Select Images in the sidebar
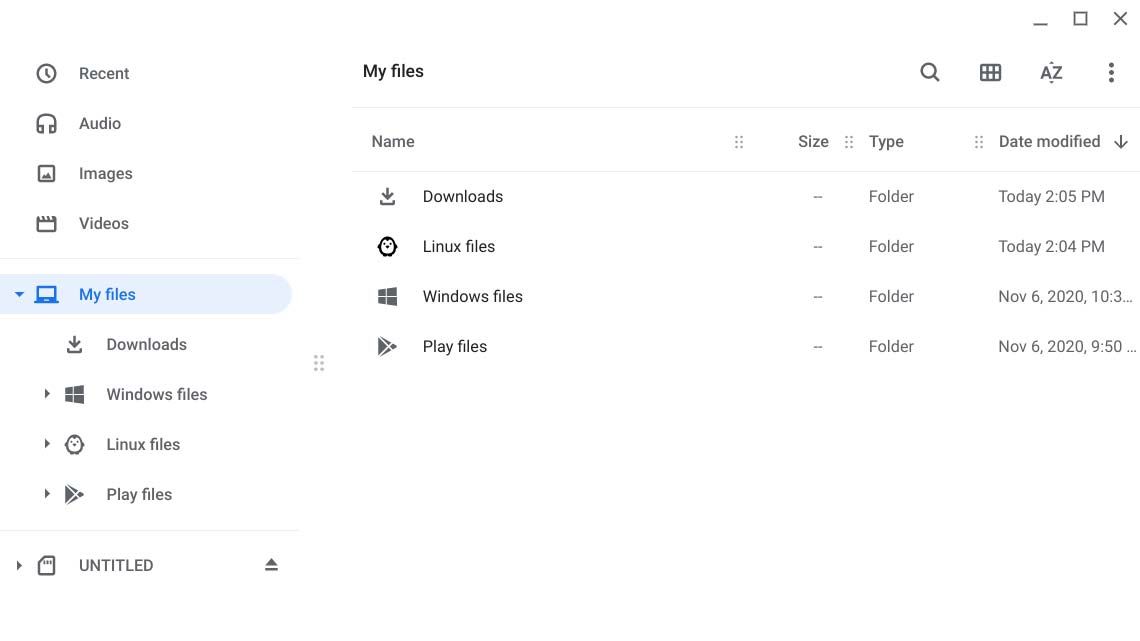The image size is (1140, 641). (x=105, y=173)
